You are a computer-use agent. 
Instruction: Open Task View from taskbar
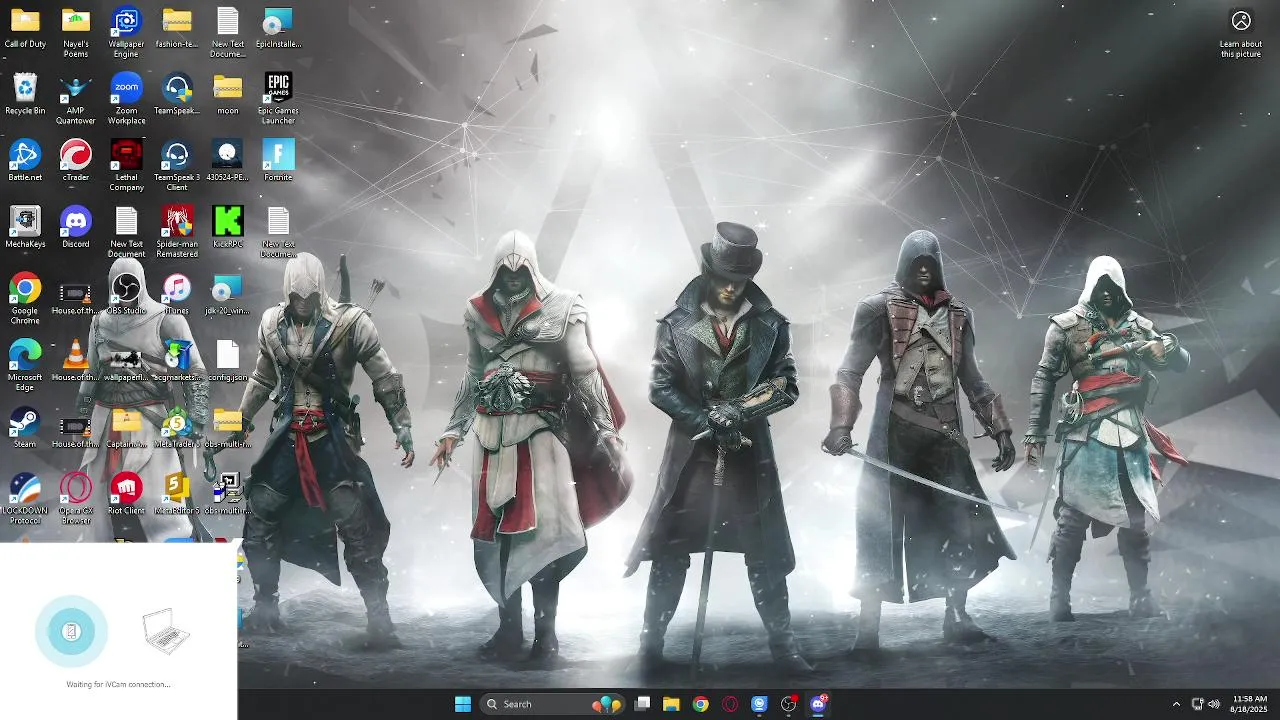[x=643, y=704]
